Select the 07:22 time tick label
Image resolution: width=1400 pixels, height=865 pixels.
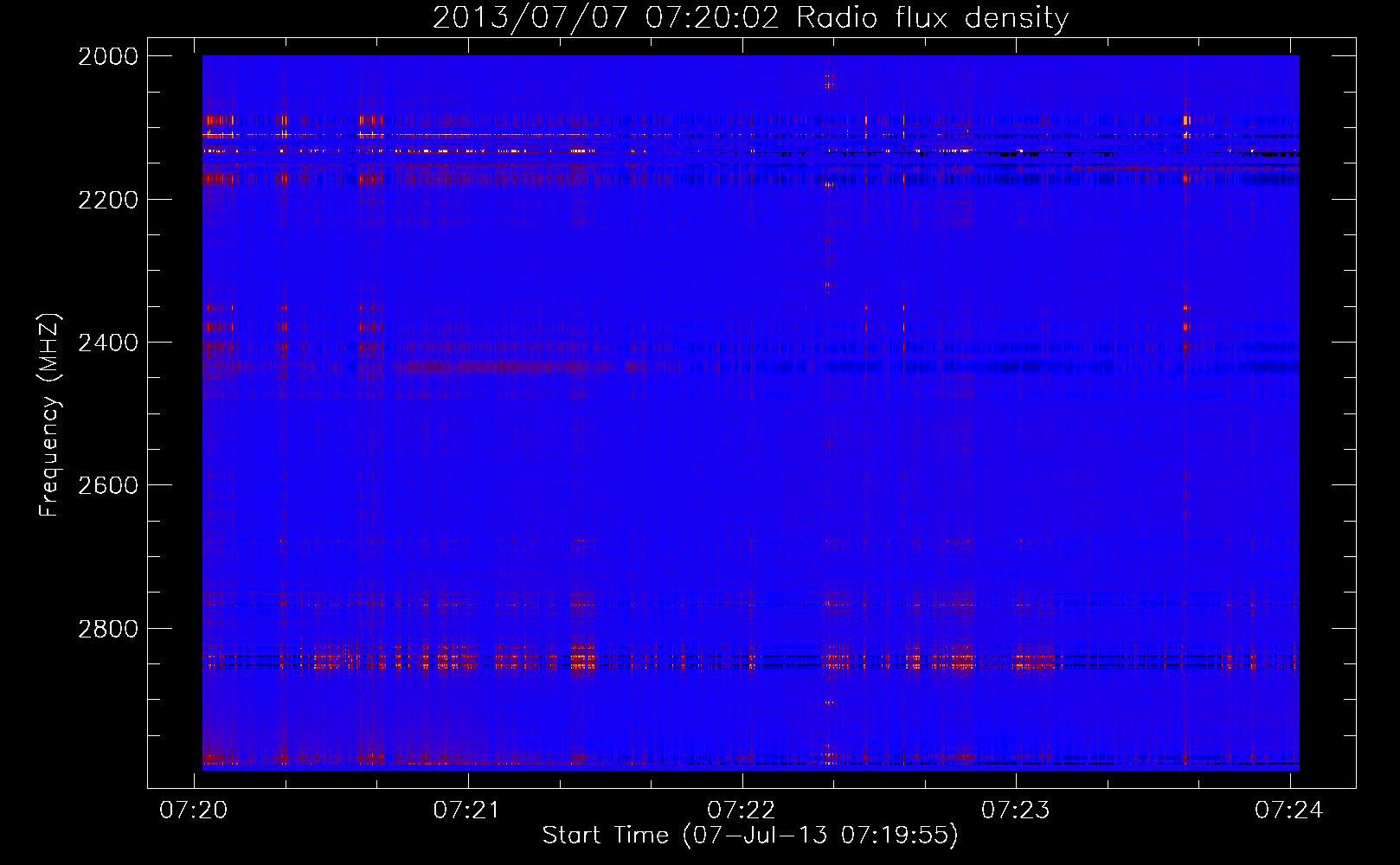point(742,810)
